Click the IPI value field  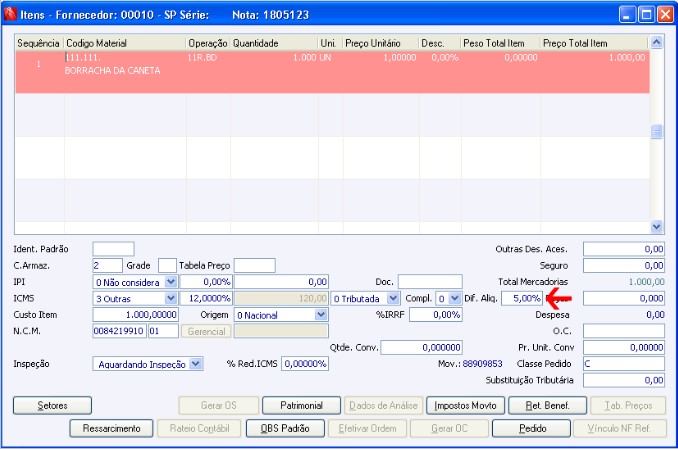click(x=281, y=282)
